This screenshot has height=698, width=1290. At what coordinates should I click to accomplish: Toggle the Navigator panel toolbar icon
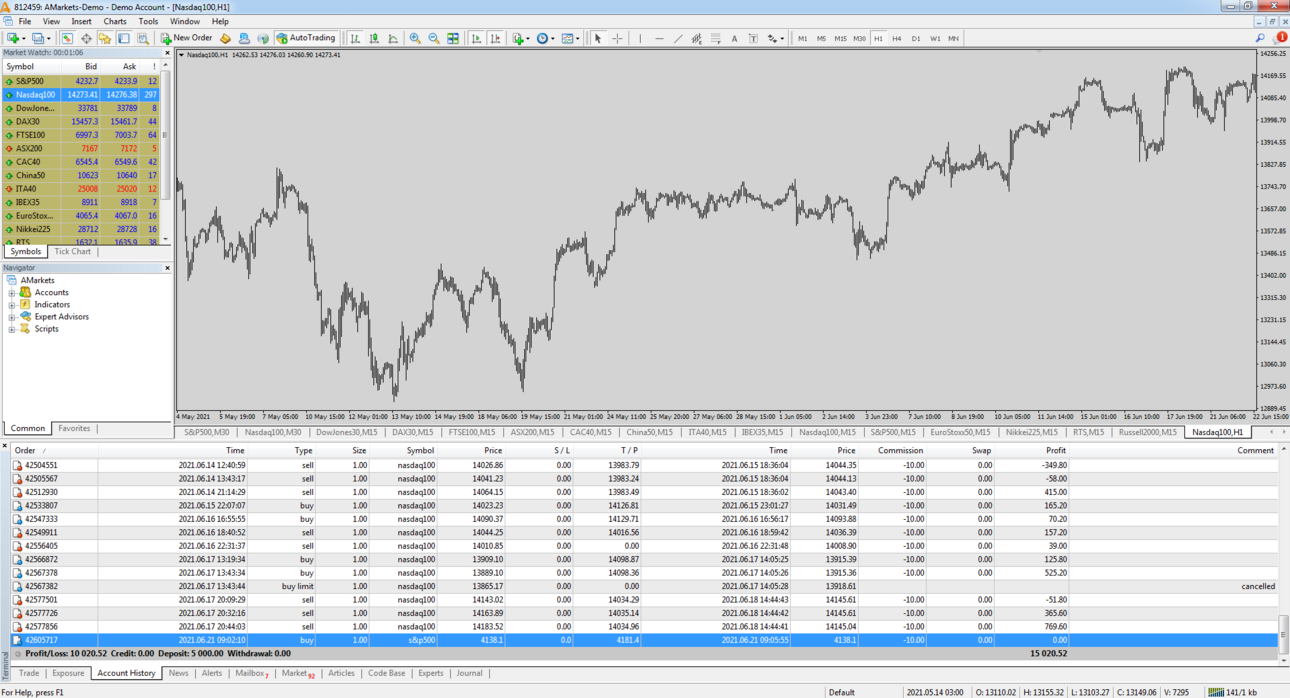point(104,38)
